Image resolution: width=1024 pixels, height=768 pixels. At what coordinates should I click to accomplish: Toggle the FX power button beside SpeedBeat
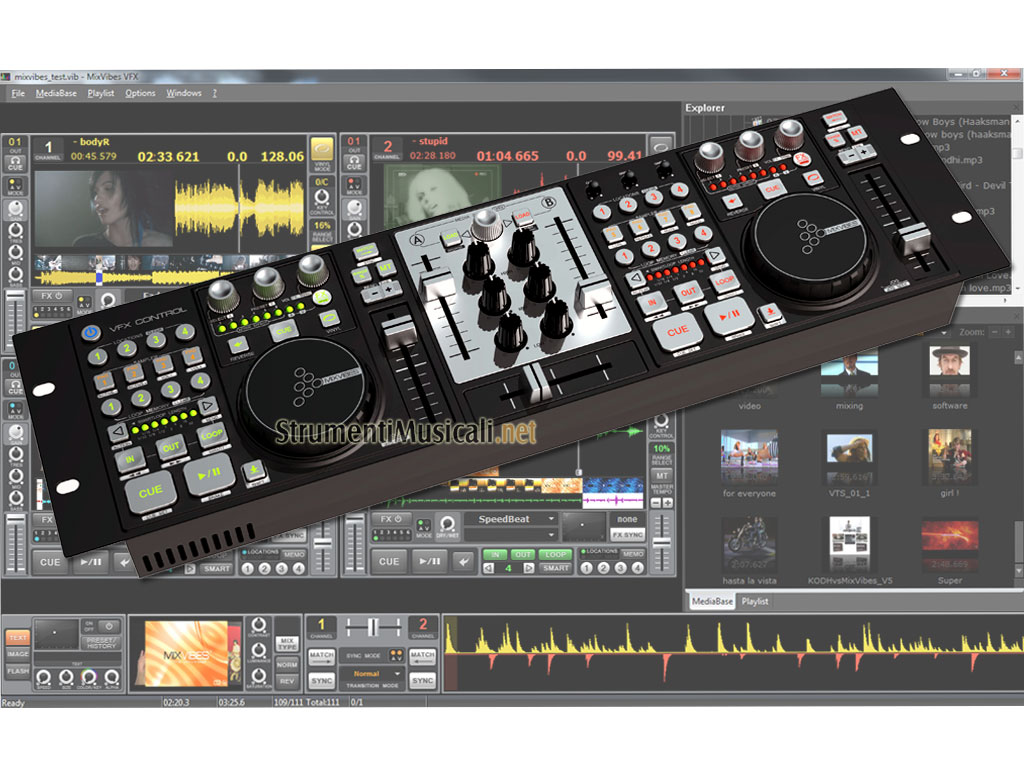tap(389, 520)
